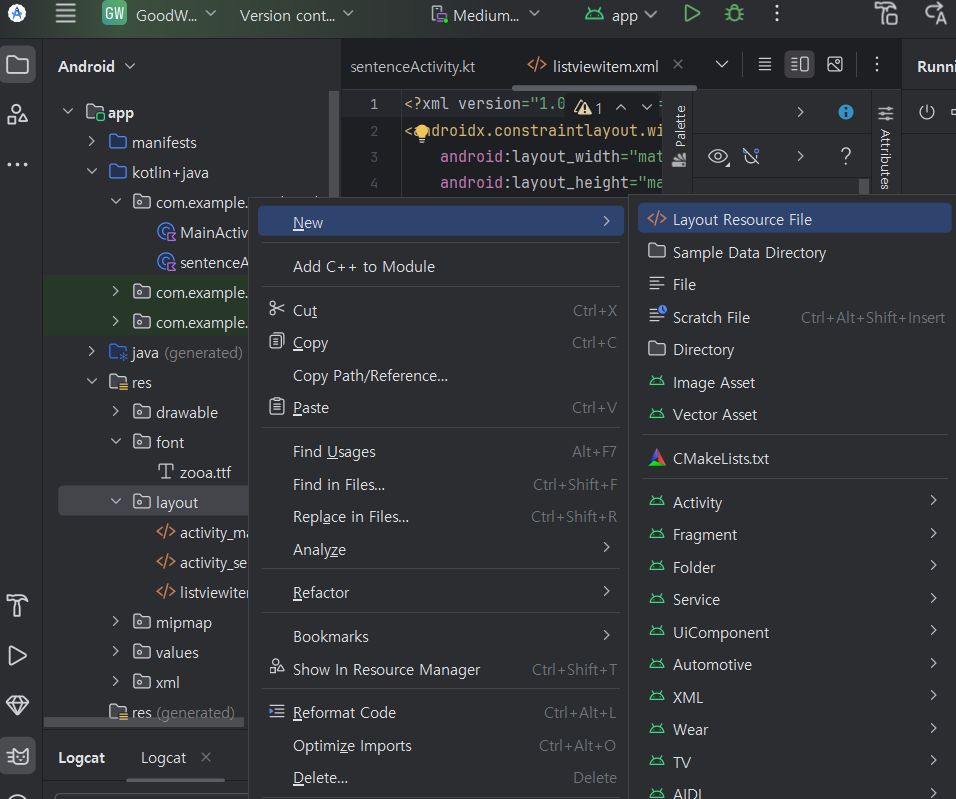956x799 pixels.
Task: Click the lightbulb quick-fix icon in editor
Action: click(421, 132)
